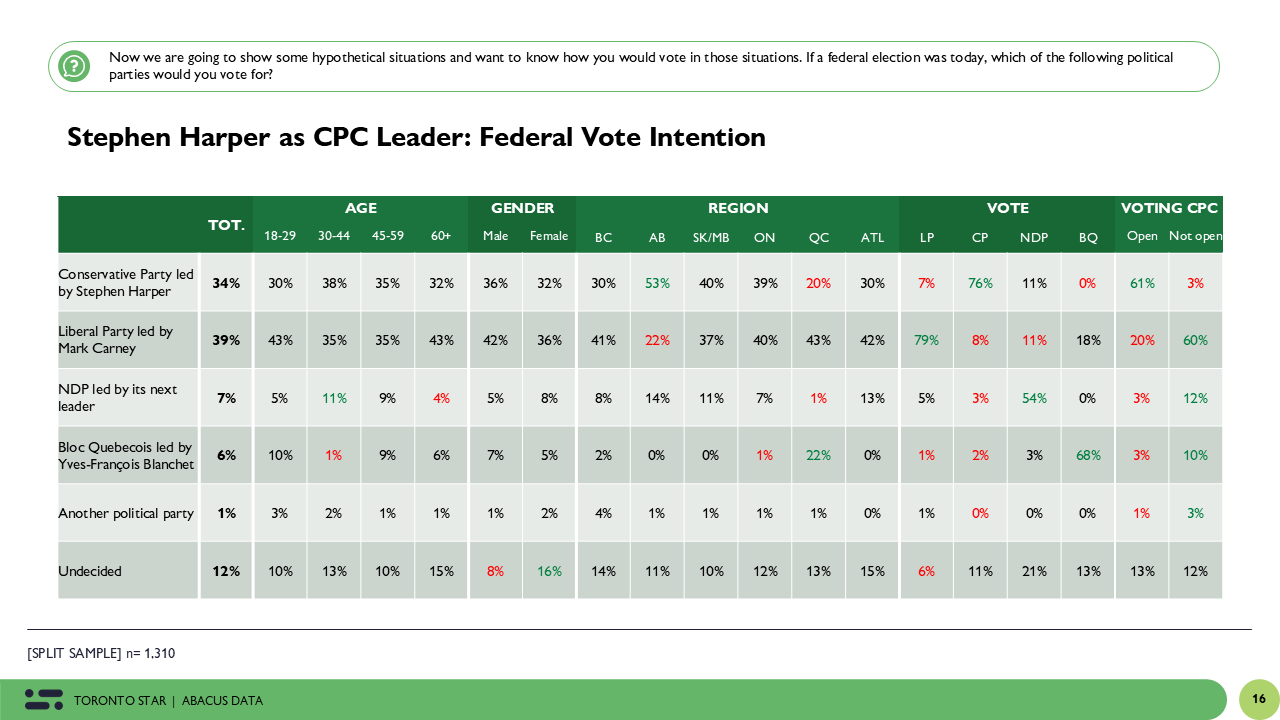The image size is (1280, 720).
Task: Select the Bloc Quebecois row label
Action: click(x=126, y=455)
